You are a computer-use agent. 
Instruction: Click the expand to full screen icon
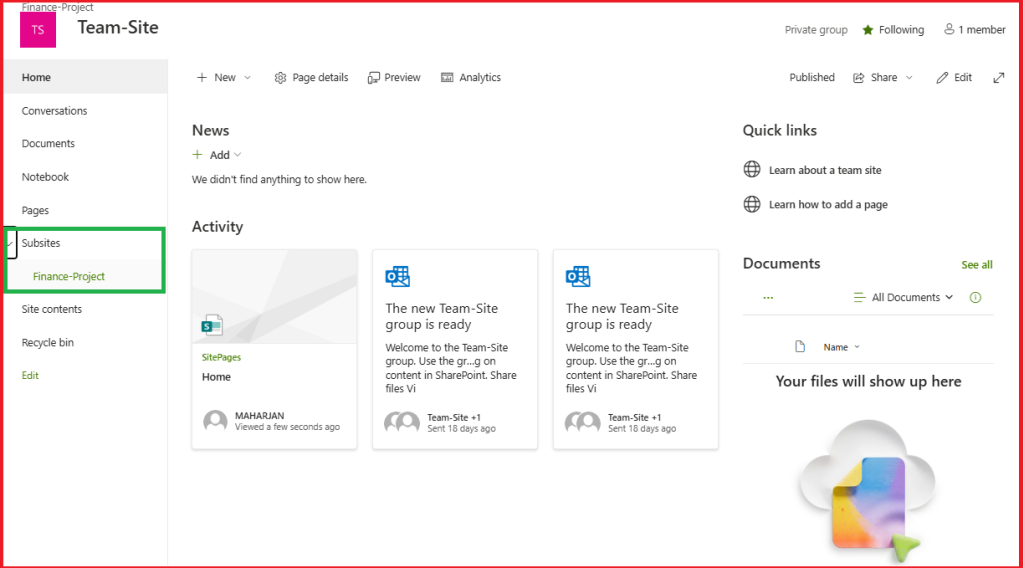tap(998, 78)
